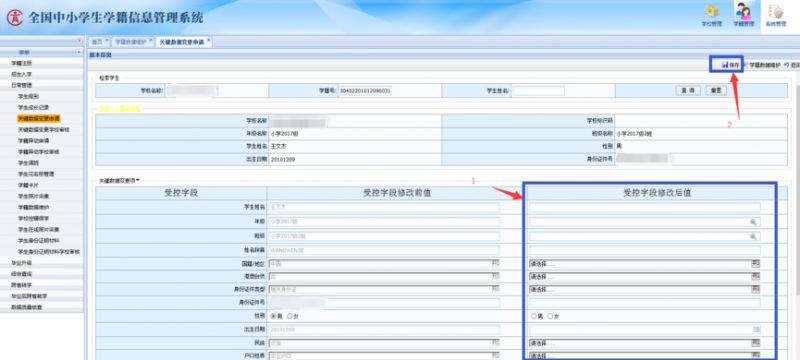Switch to the 学籍数据维护 tab
Image resolution: width=800 pixels, height=360 pixels.
point(130,42)
